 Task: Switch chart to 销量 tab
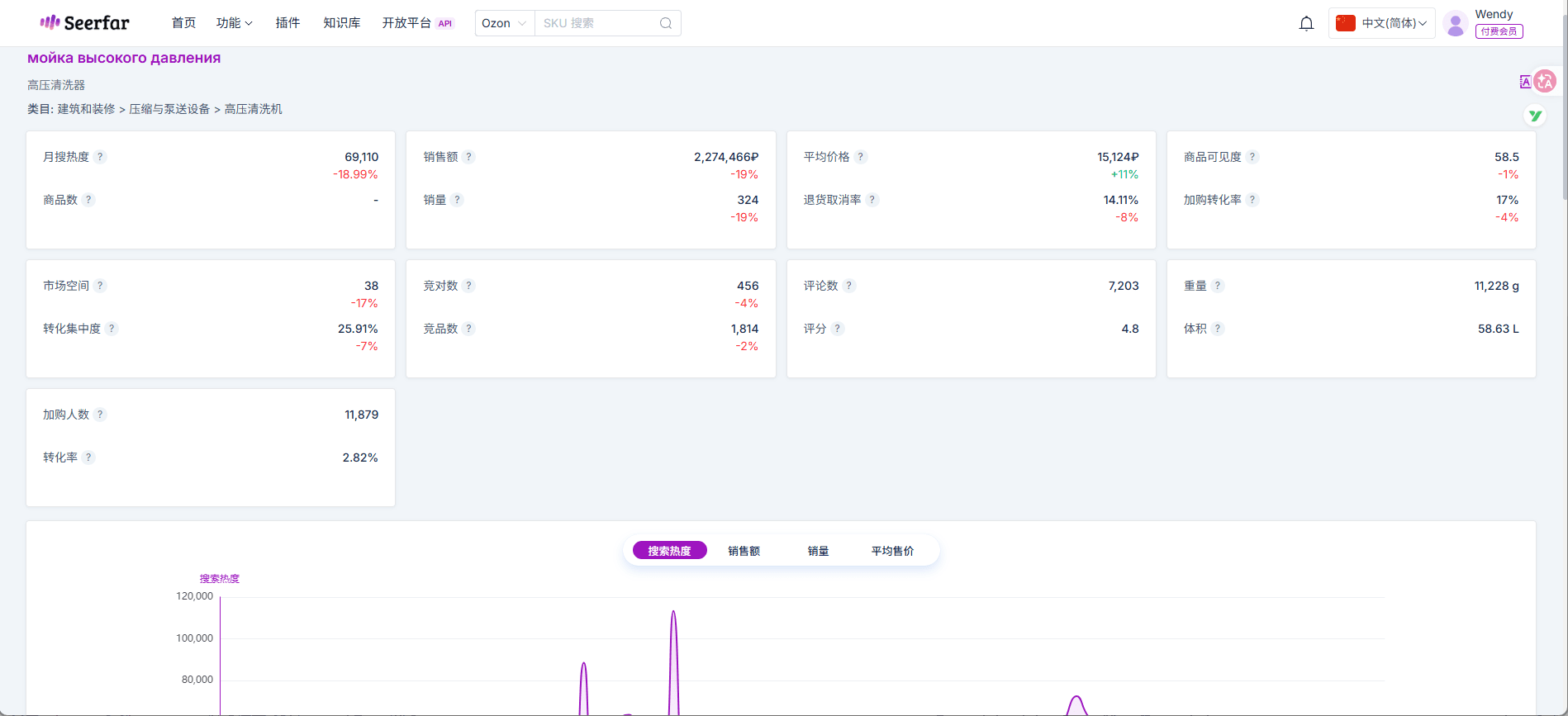click(818, 551)
